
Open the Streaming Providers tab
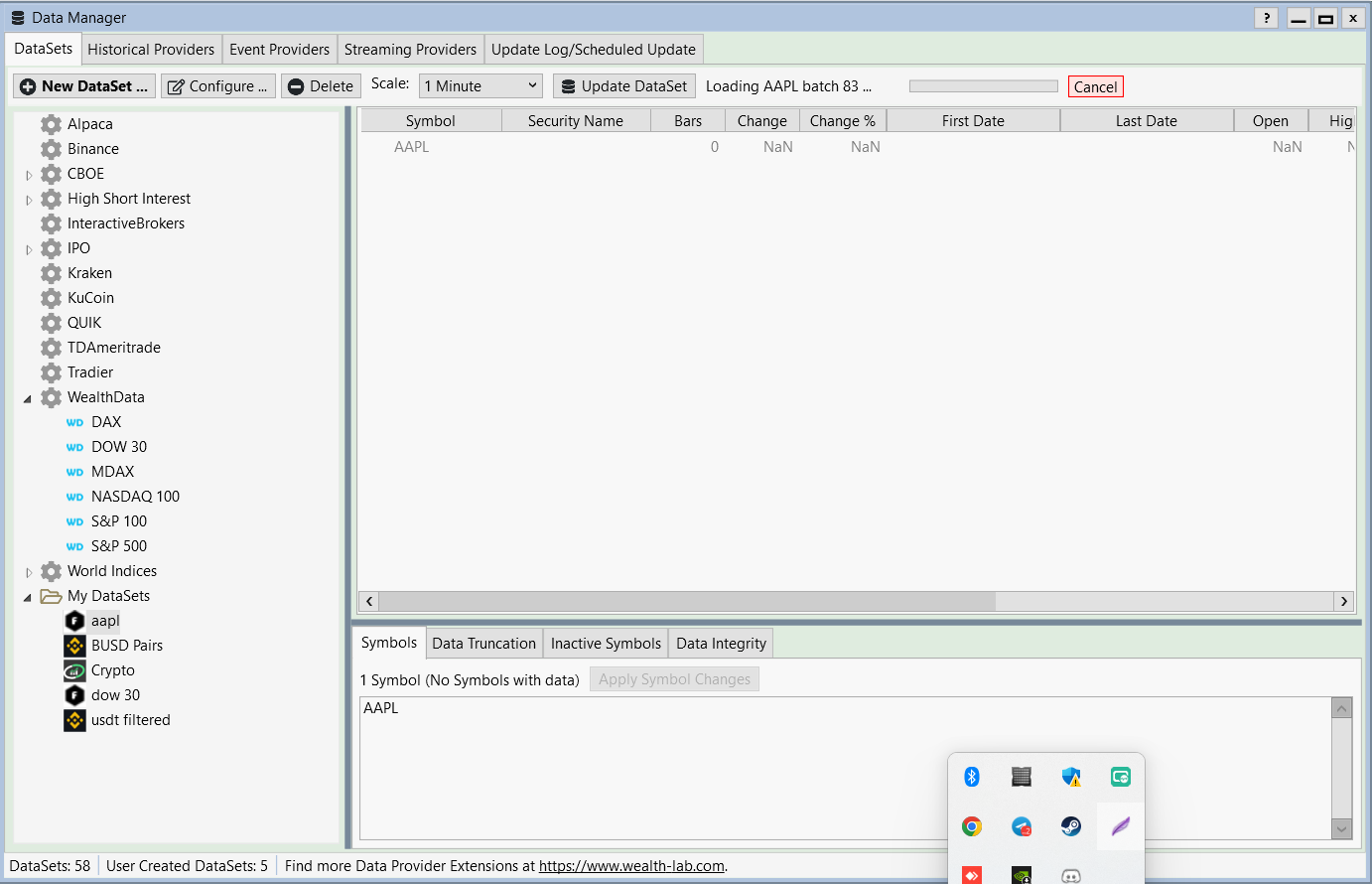pos(410,49)
